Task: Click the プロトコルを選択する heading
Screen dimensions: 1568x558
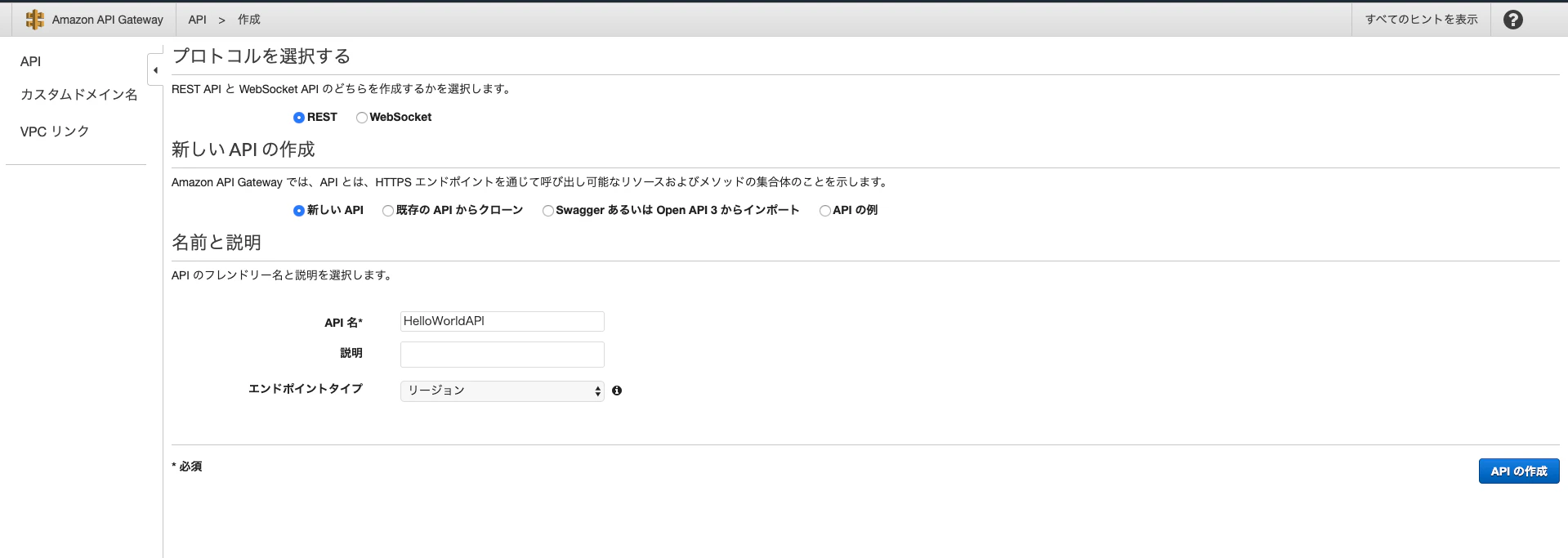Action: [x=261, y=56]
